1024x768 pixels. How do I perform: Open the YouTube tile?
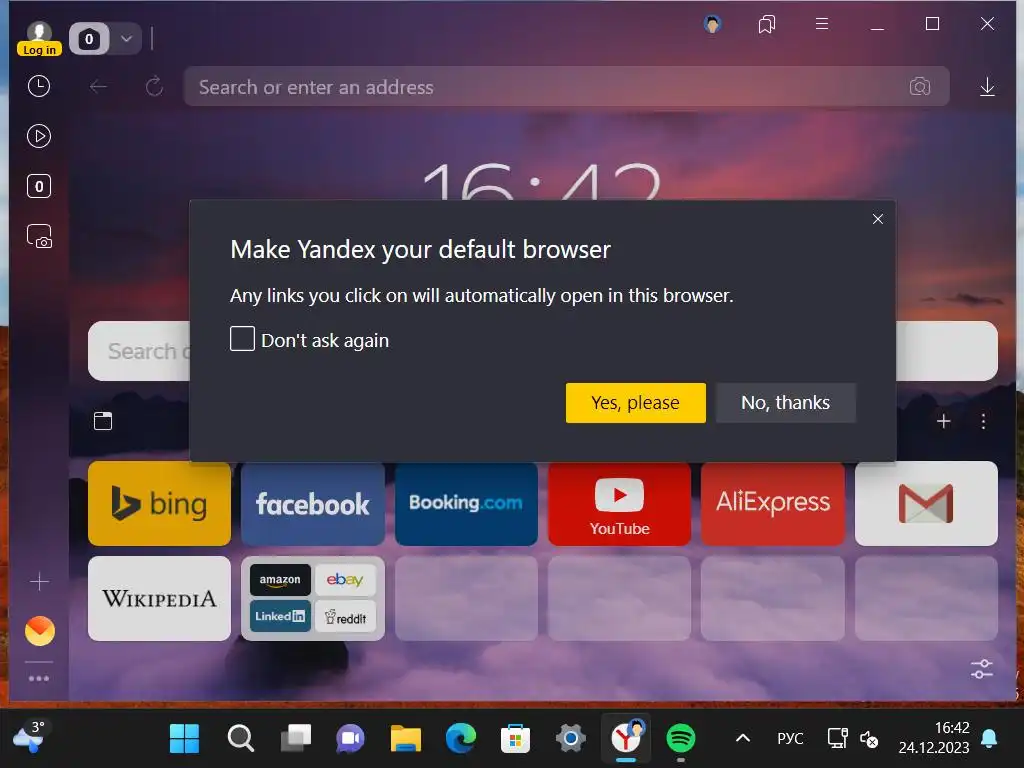point(619,504)
